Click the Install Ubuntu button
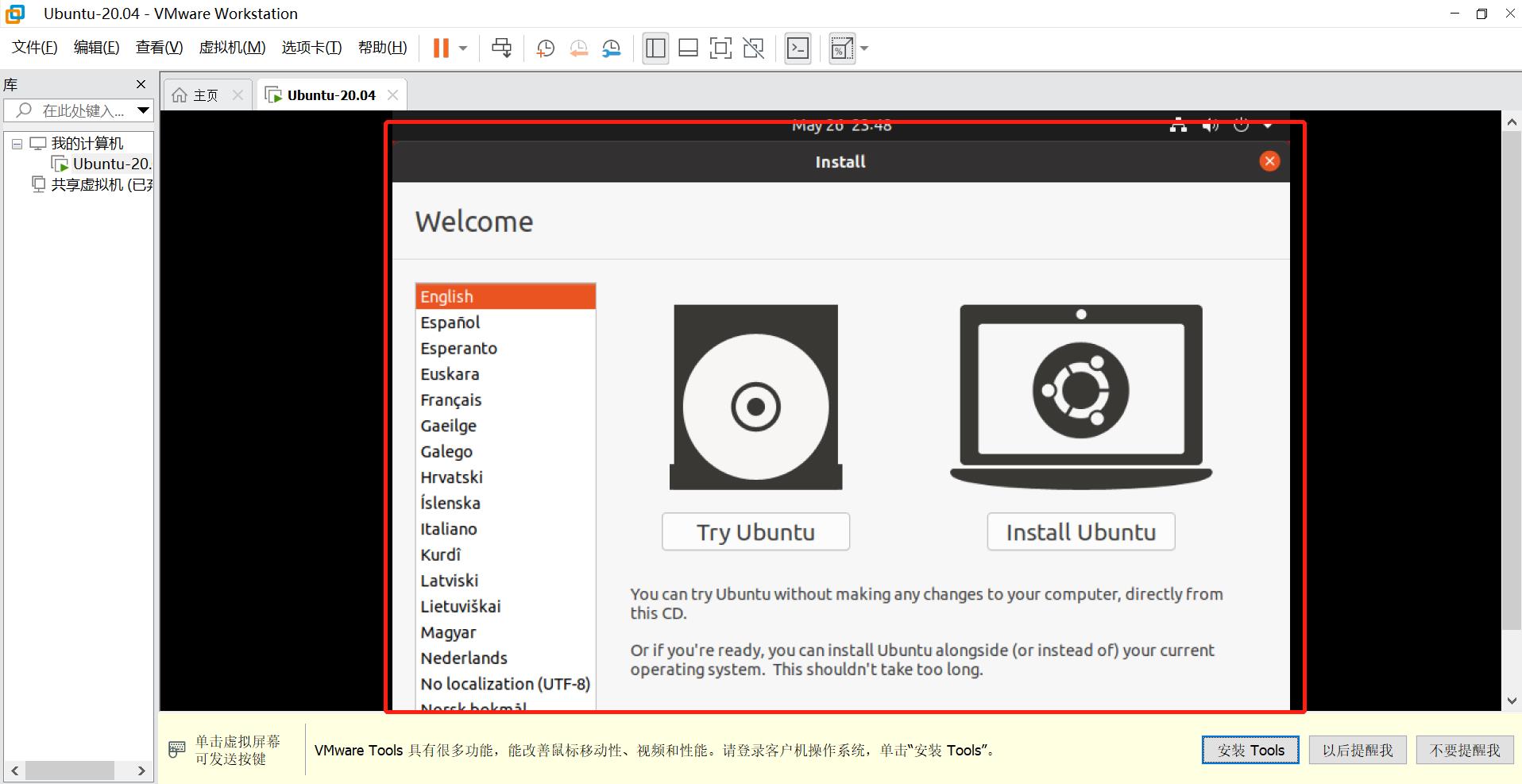 (x=1080, y=531)
